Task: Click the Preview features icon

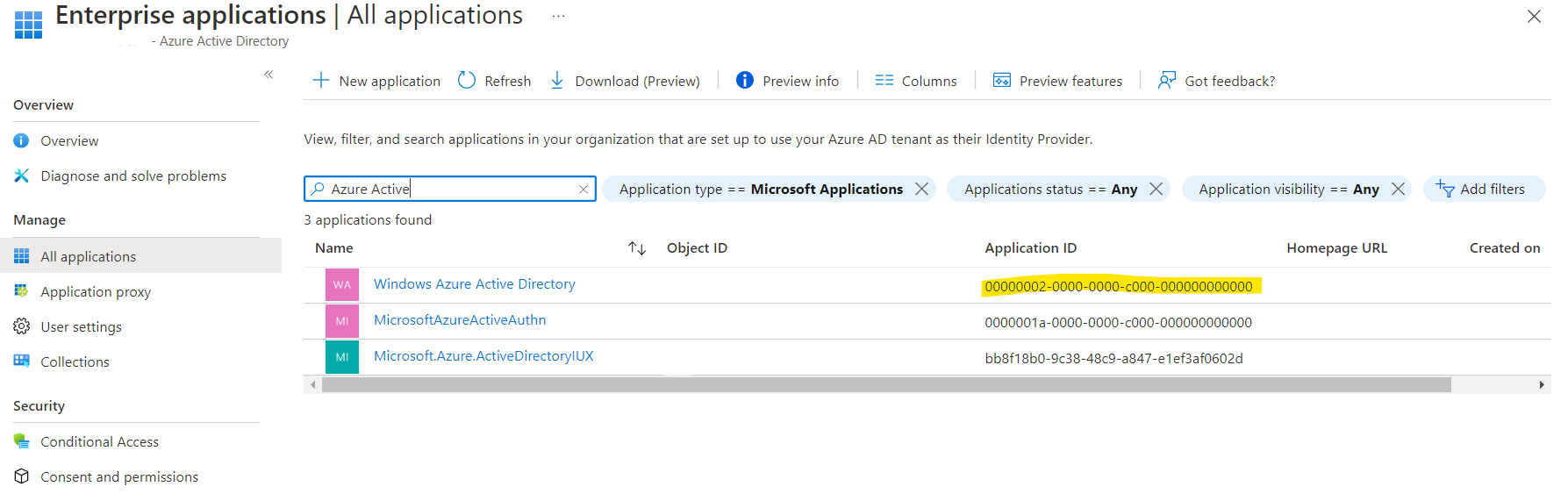Action: click(1001, 80)
